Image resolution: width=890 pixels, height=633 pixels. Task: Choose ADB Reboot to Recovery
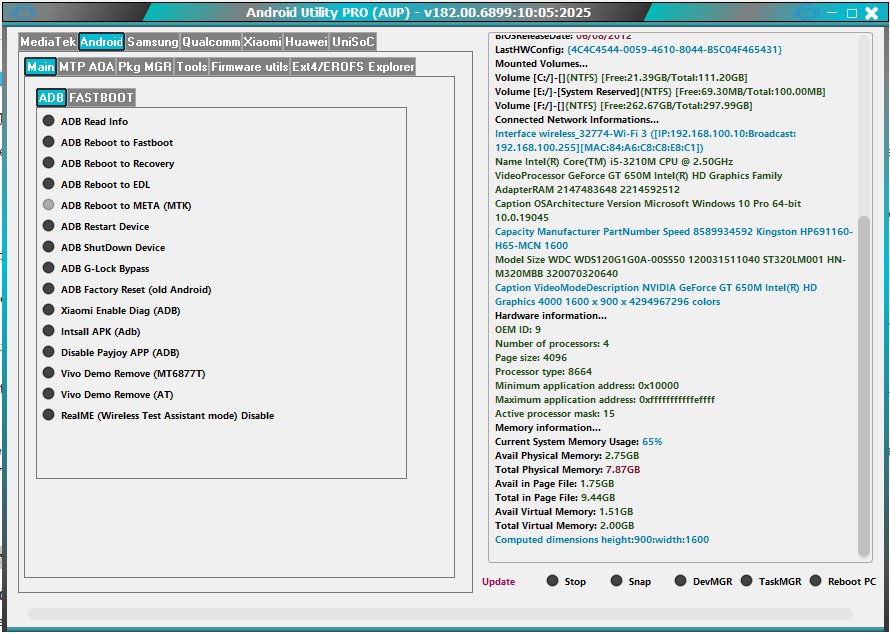108,163
